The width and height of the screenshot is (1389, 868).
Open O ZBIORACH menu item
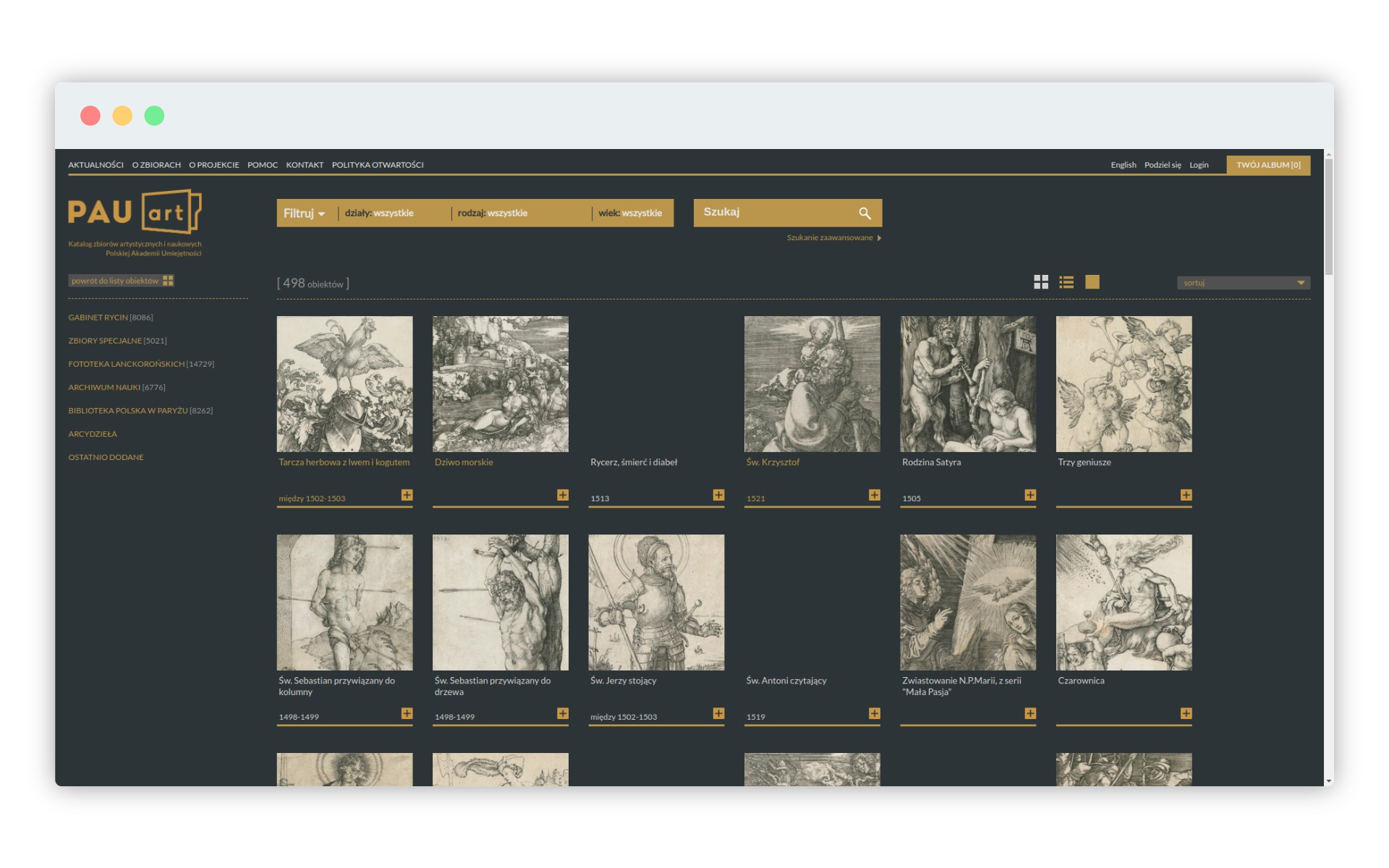click(x=156, y=165)
